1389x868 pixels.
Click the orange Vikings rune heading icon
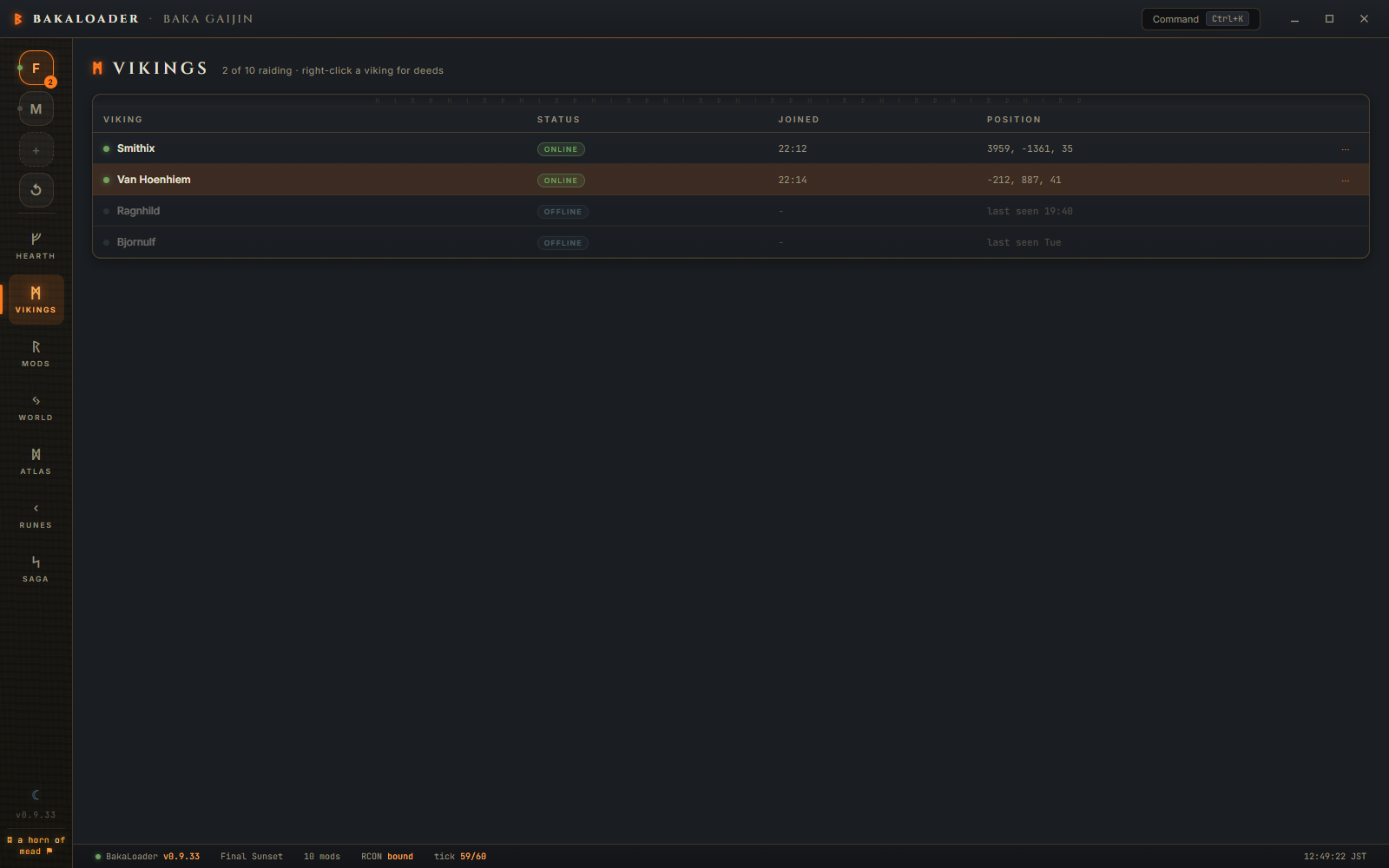[97, 68]
